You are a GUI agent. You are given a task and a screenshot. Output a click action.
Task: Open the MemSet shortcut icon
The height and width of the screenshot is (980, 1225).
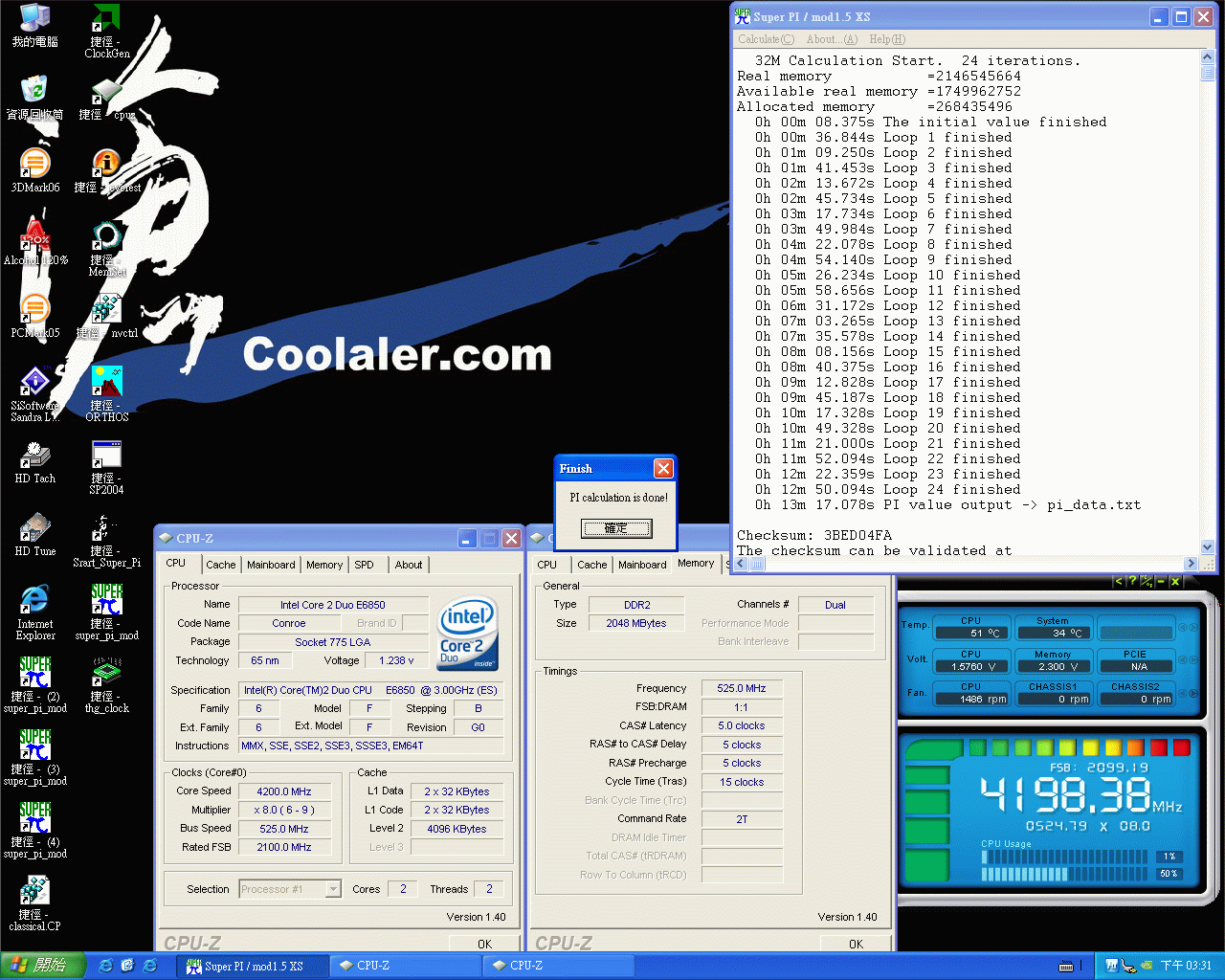click(106, 250)
